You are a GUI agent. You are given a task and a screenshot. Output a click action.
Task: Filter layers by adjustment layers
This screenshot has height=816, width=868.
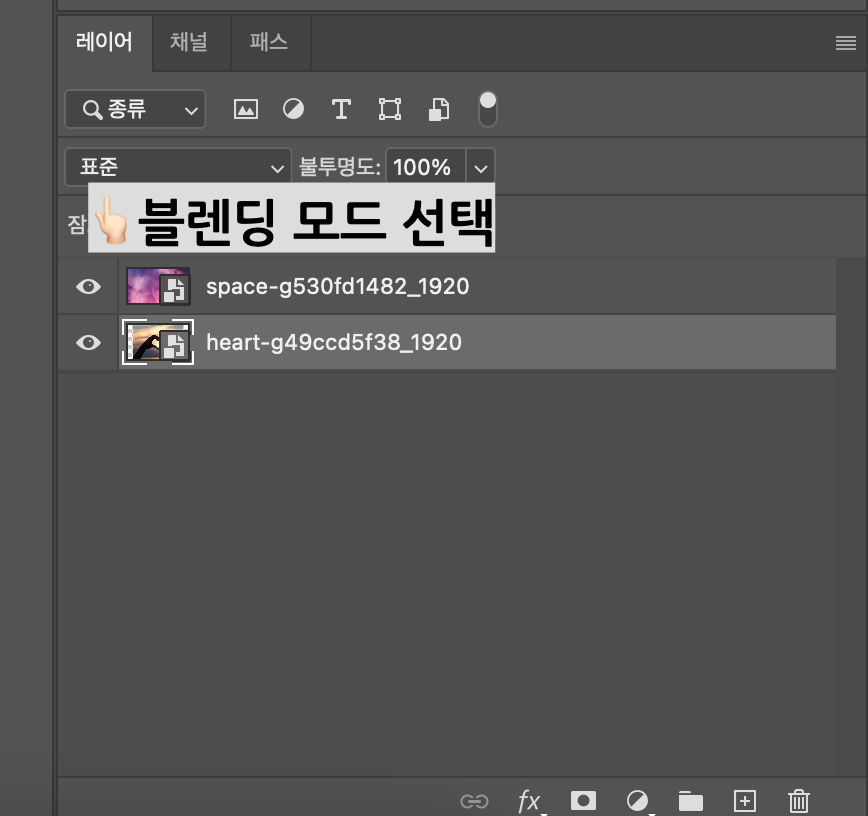tap(293, 109)
